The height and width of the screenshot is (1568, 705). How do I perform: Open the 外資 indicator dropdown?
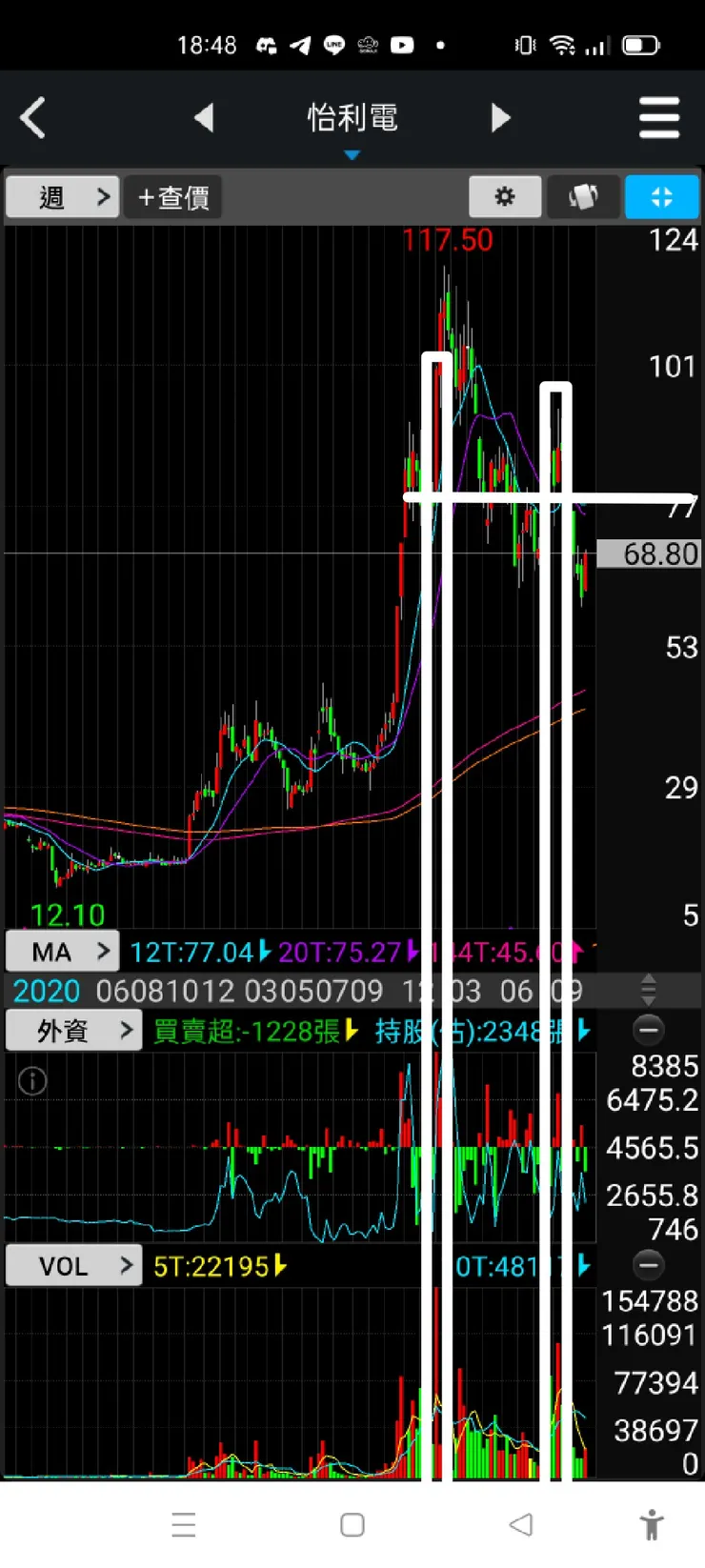pos(74,1031)
